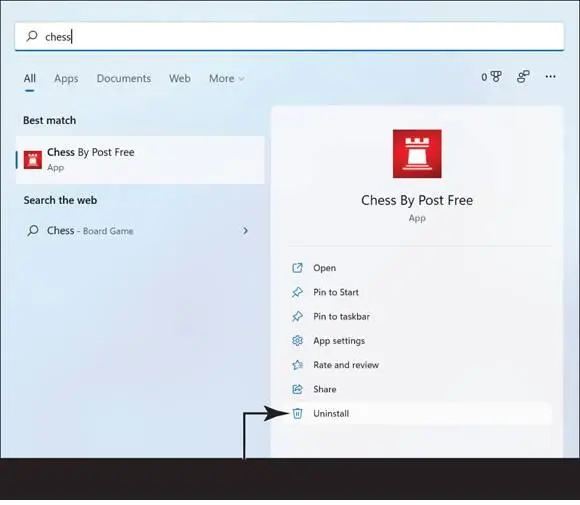The height and width of the screenshot is (505, 580).
Task: Open the three-dot options menu
Action: (550, 77)
